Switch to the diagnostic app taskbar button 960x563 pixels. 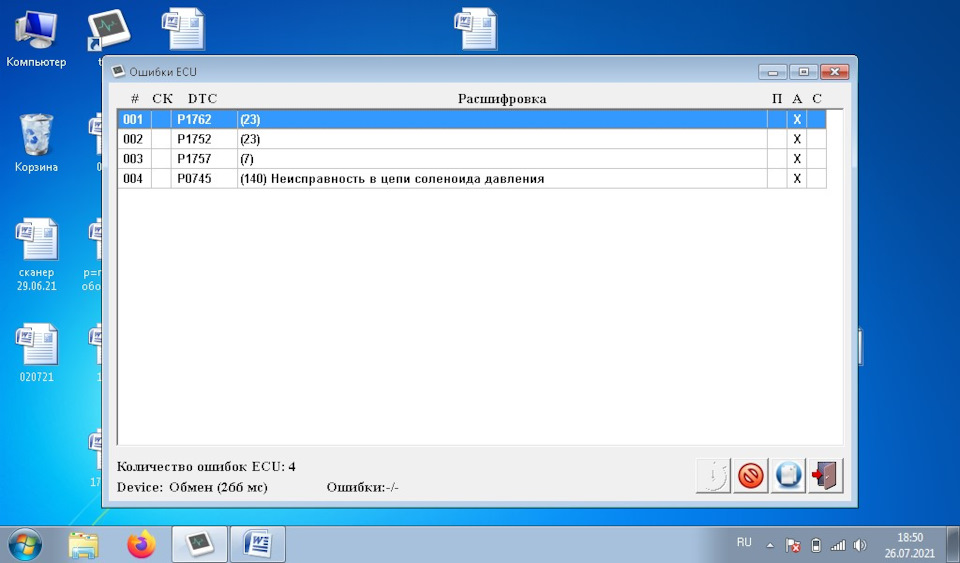pos(199,544)
